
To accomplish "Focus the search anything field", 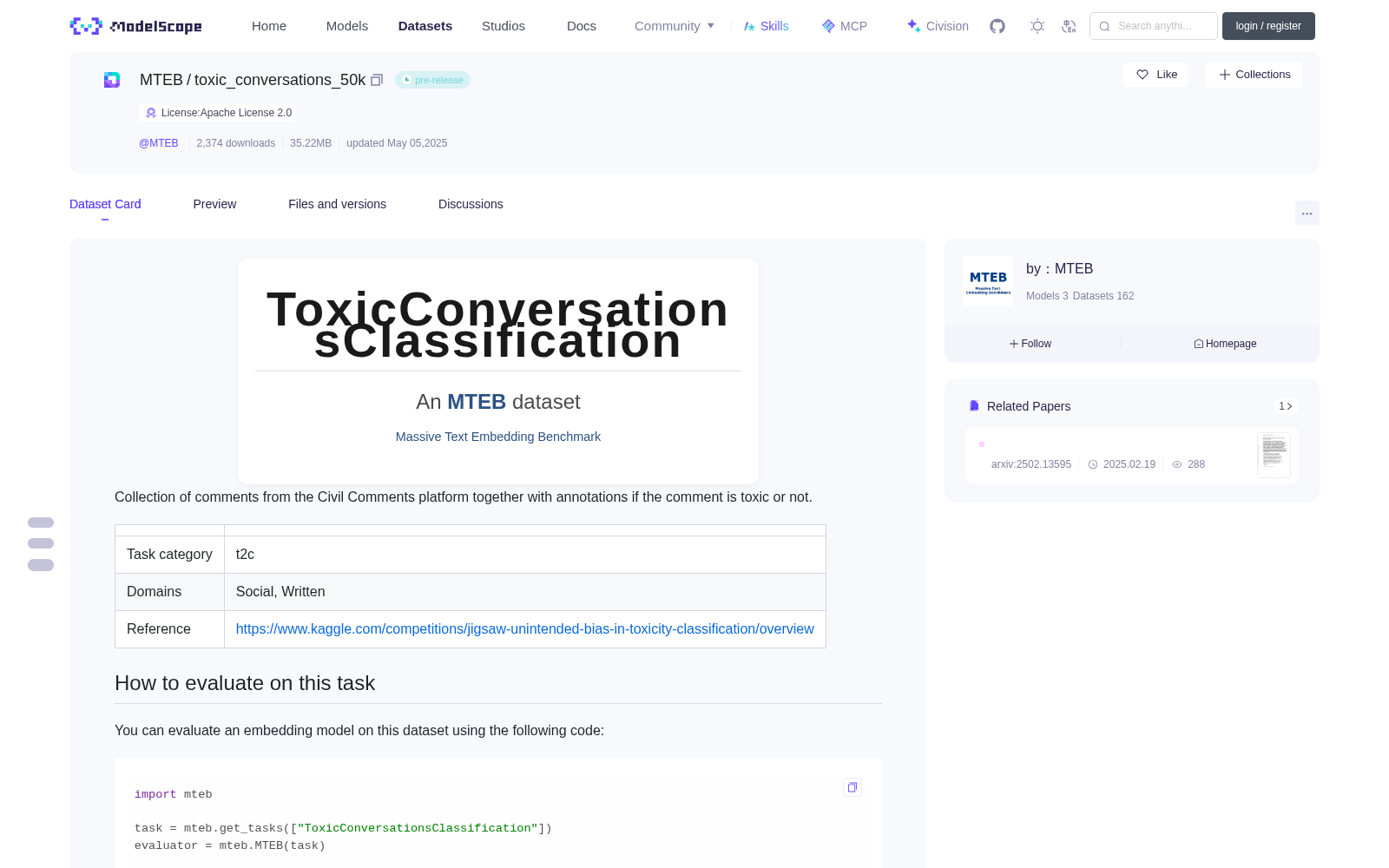I will pos(1154,26).
